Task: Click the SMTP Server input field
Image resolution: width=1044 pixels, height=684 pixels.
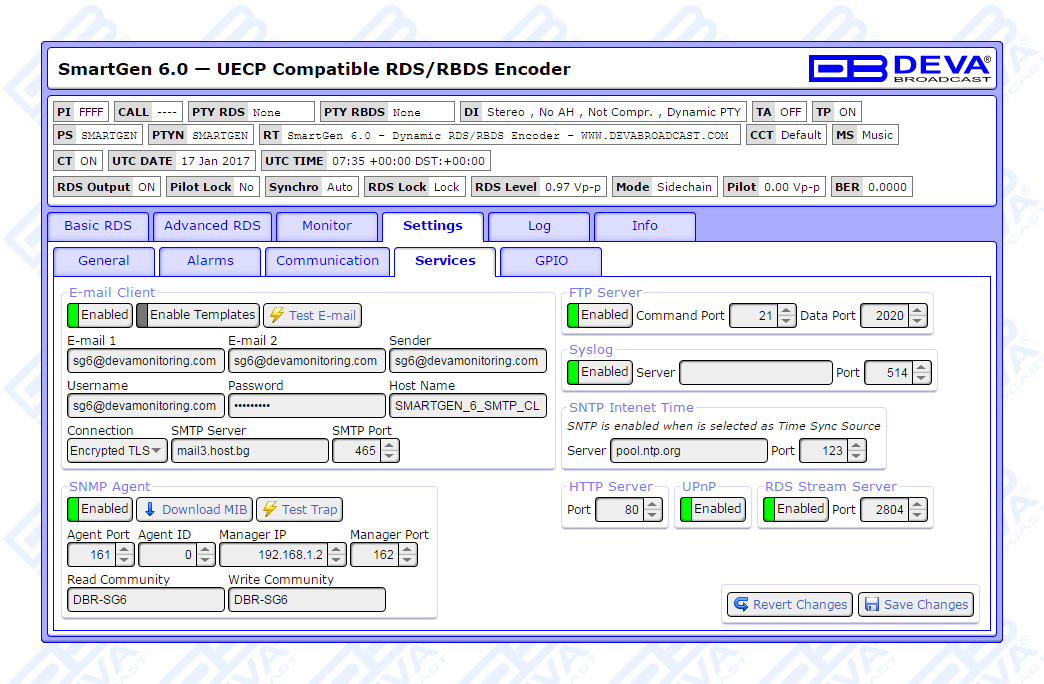Action: point(249,451)
